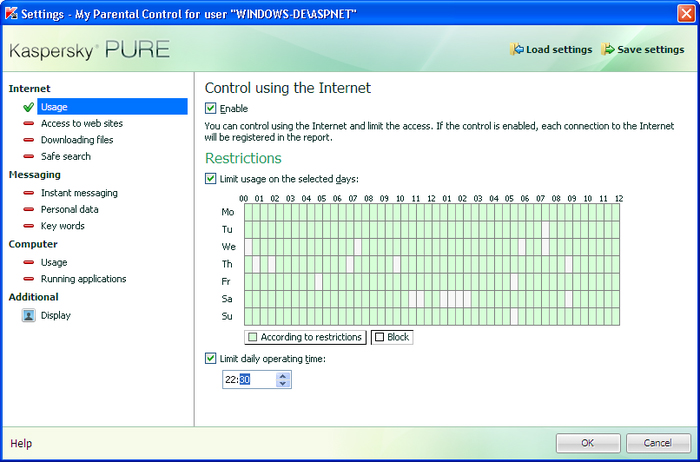Screen dimensions: 700x462
Task: Uncheck the Enable checkbox
Action: point(211,108)
